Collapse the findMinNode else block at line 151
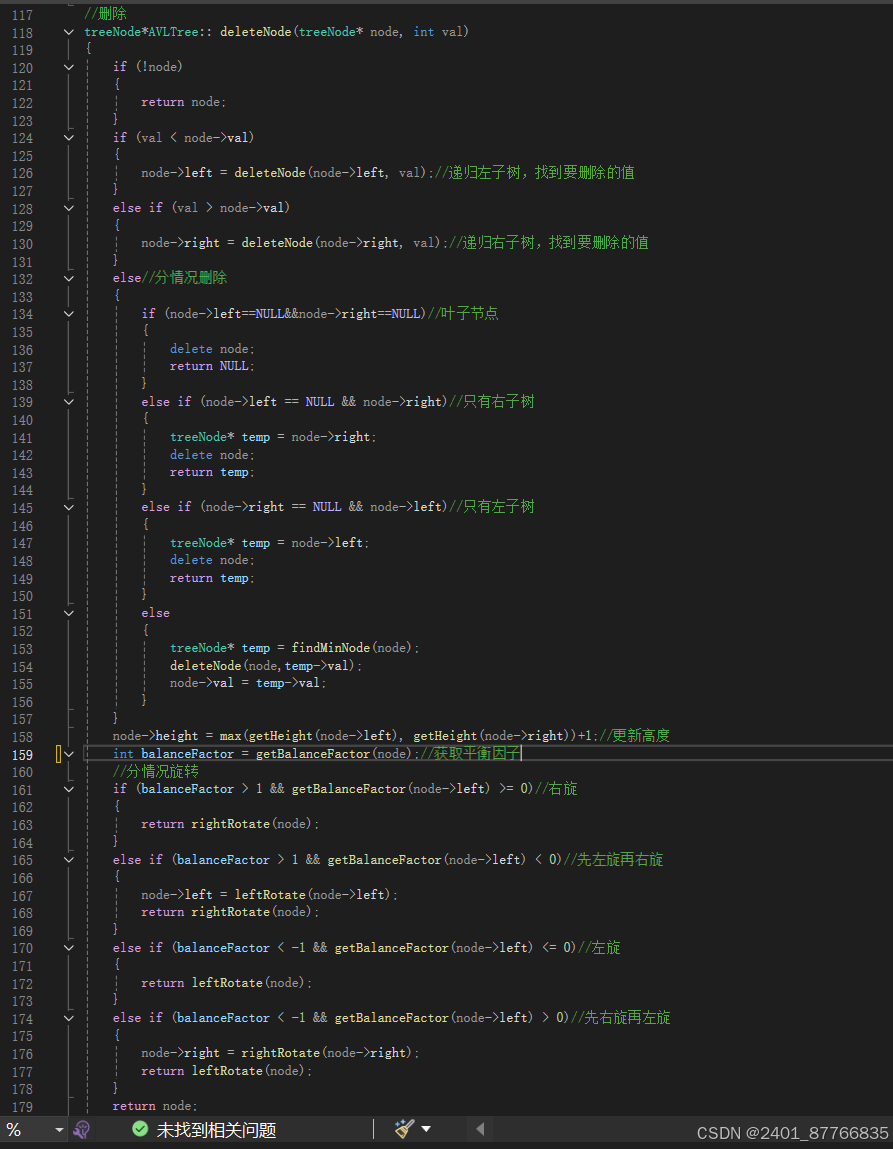The width and height of the screenshot is (893, 1149). [x=67, y=612]
